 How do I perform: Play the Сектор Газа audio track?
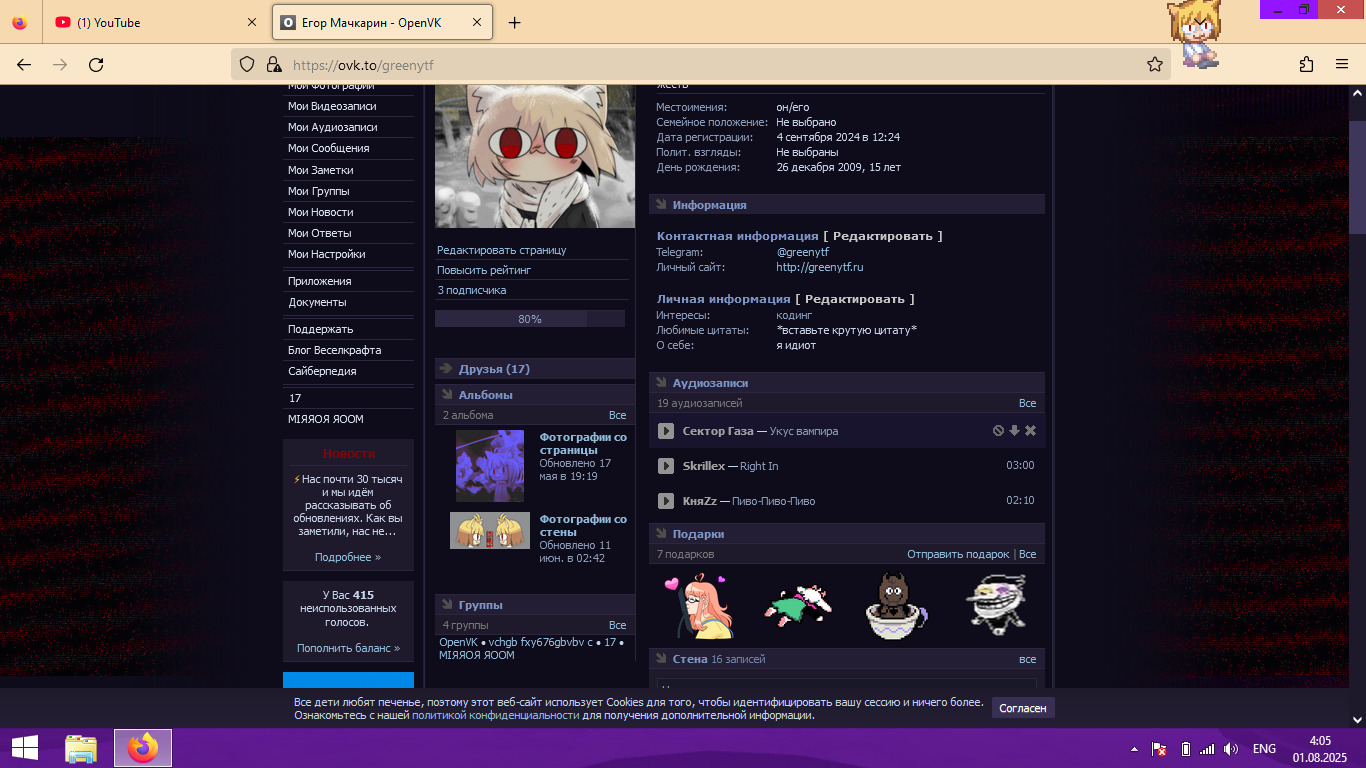click(666, 431)
